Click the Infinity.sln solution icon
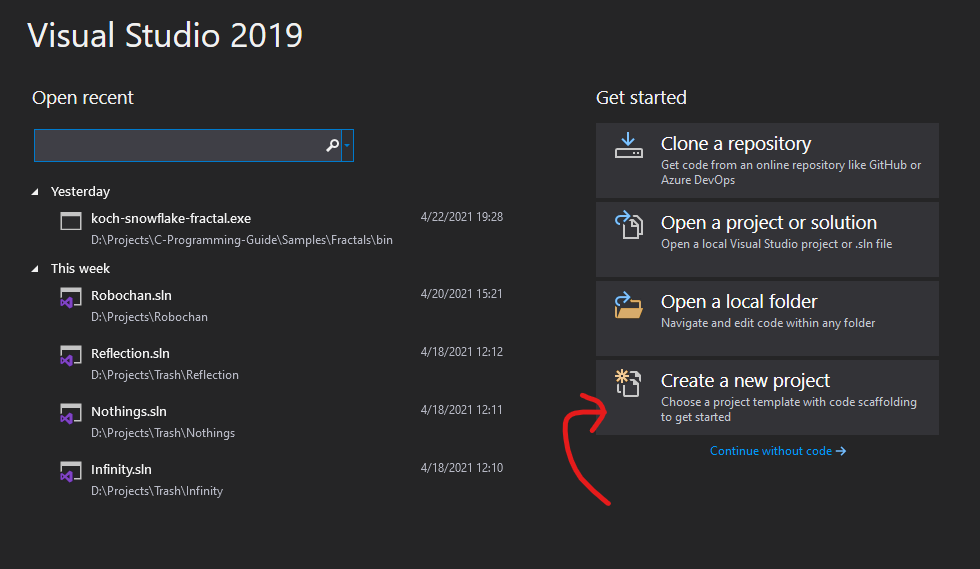This screenshot has height=569, width=980. tap(71, 472)
